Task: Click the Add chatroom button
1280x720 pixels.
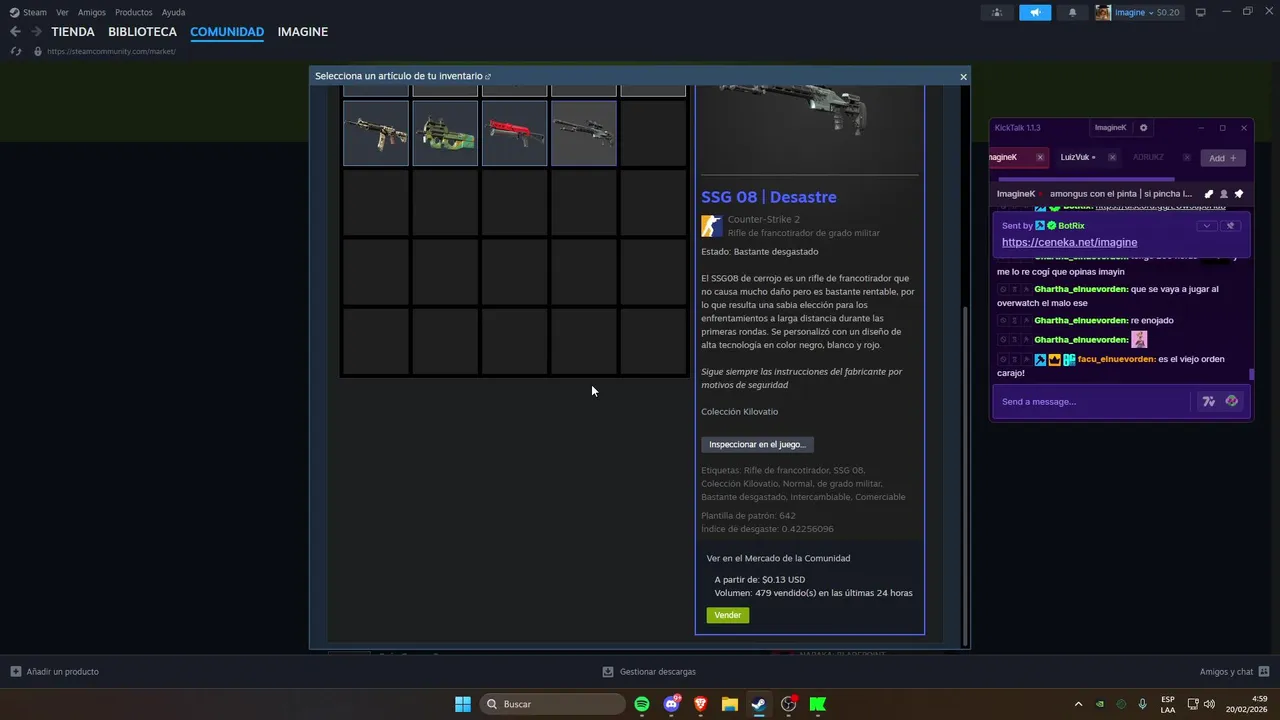Action: [x=1222, y=158]
